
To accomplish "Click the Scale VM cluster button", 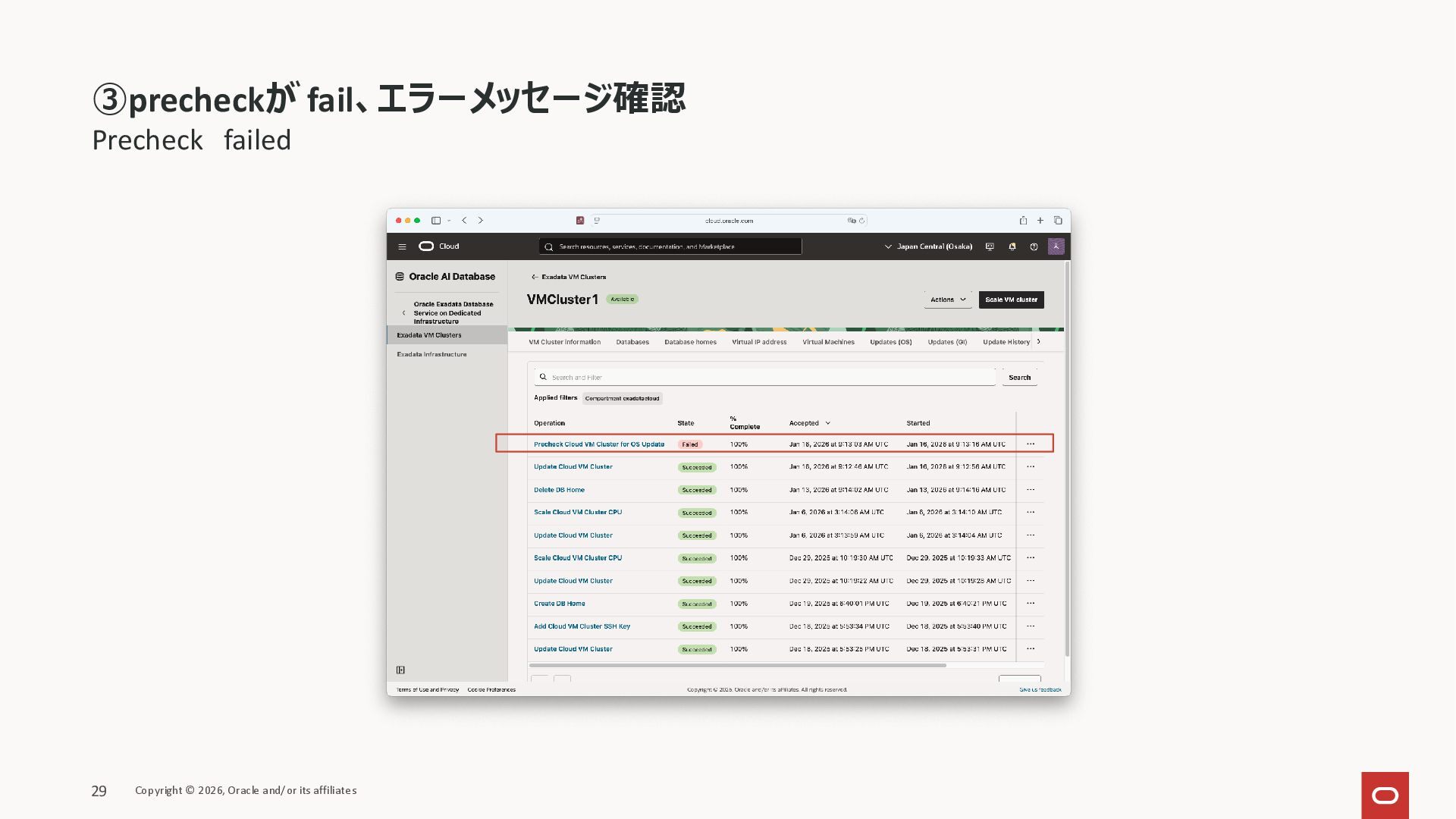I will pyautogui.click(x=1011, y=300).
